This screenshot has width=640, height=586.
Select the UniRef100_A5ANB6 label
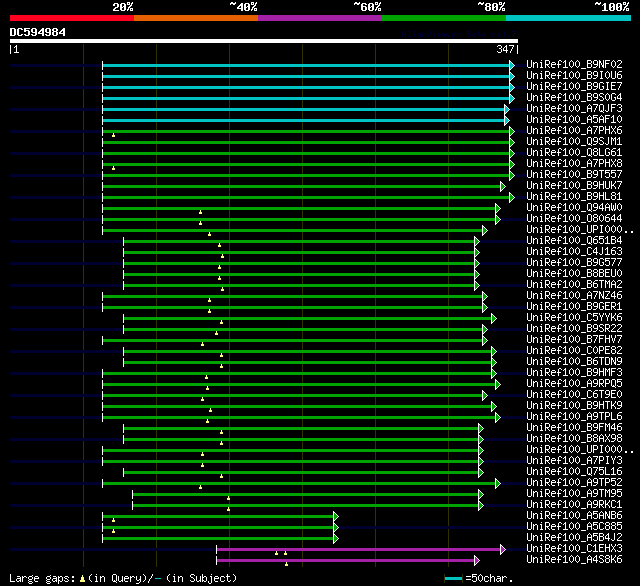574,516
